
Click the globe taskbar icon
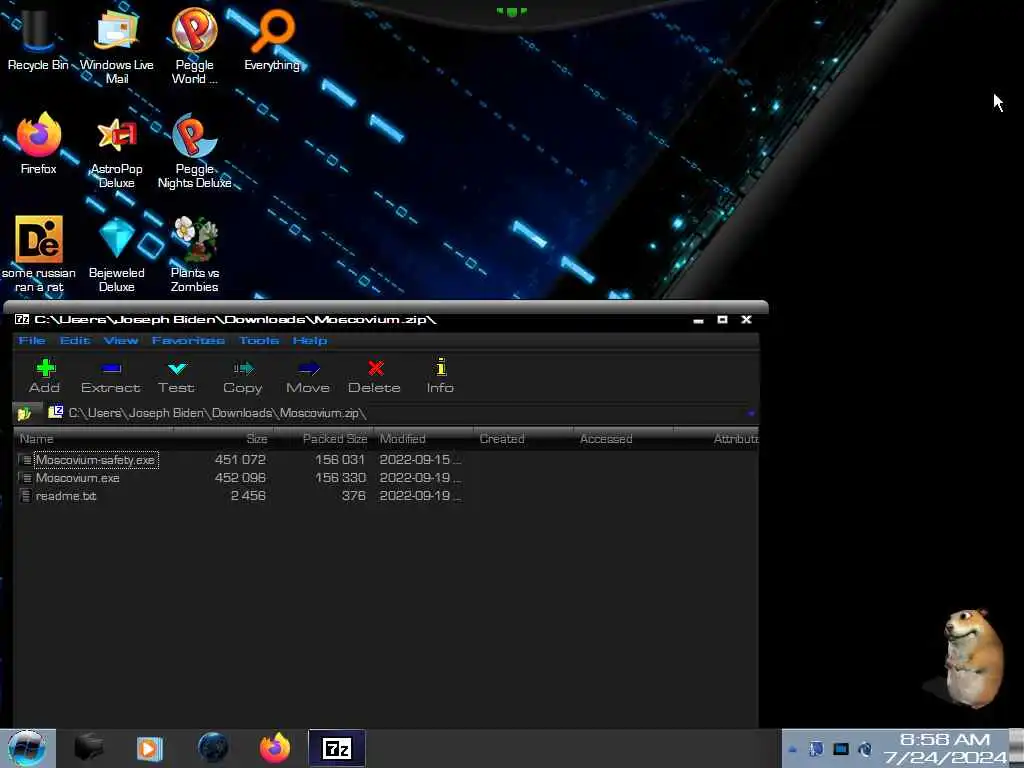pos(213,748)
